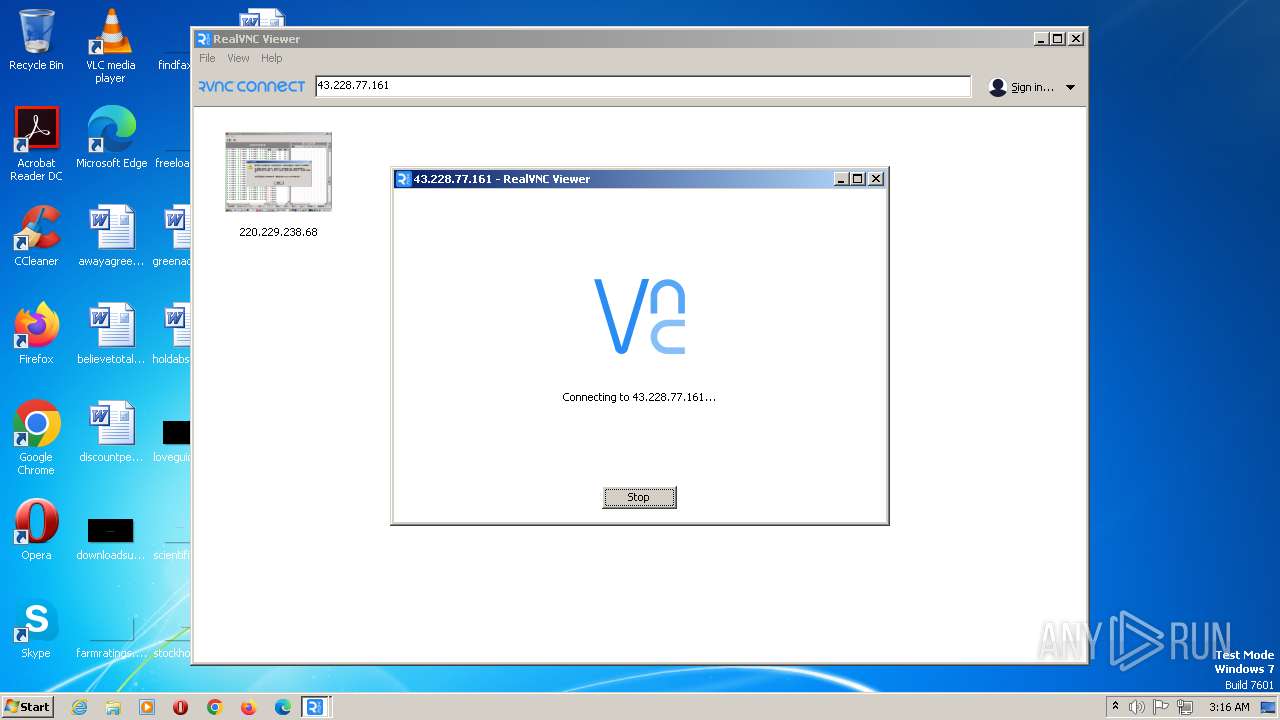The width and height of the screenshot is (1280, 720).
Task: Open Firefox desktop shortcut
Action: [36, 334]
